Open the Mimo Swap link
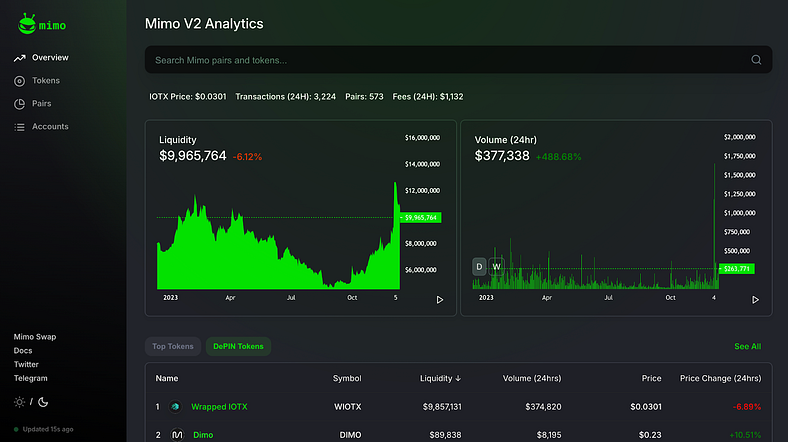Screen dimensions: 788x442 coord(35,337)
